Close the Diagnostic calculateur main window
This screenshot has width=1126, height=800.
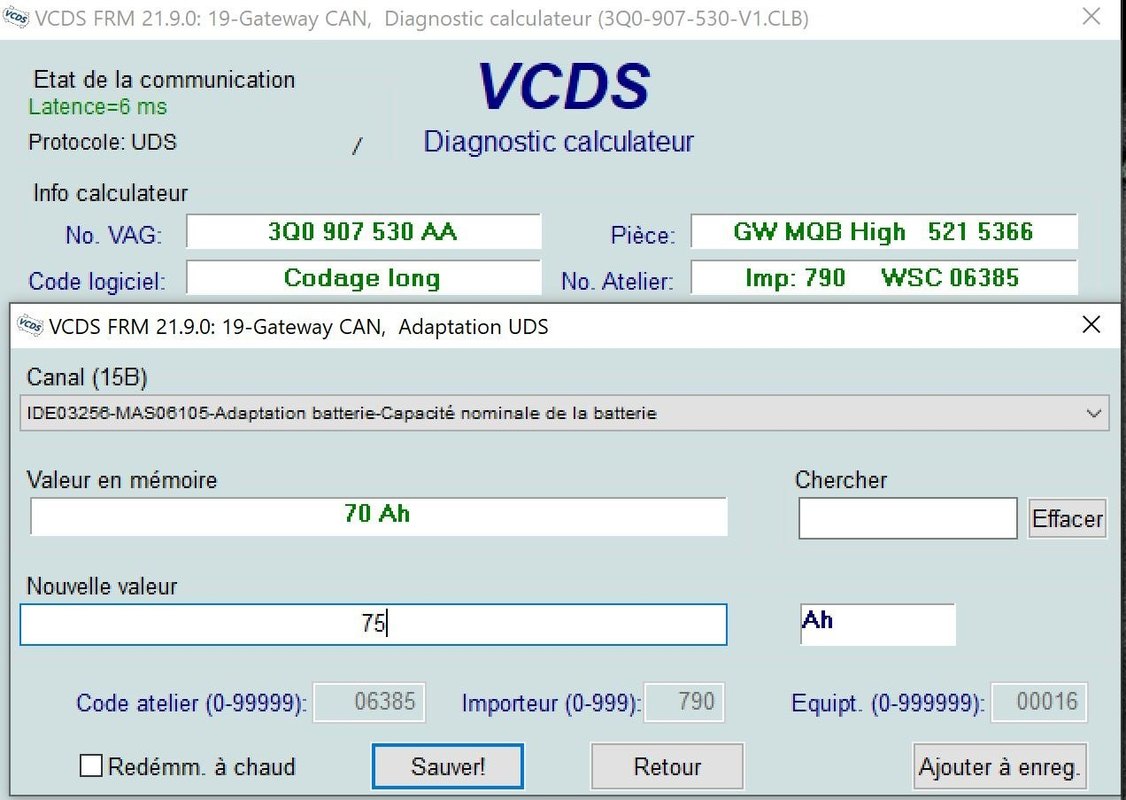(1091, 17)
